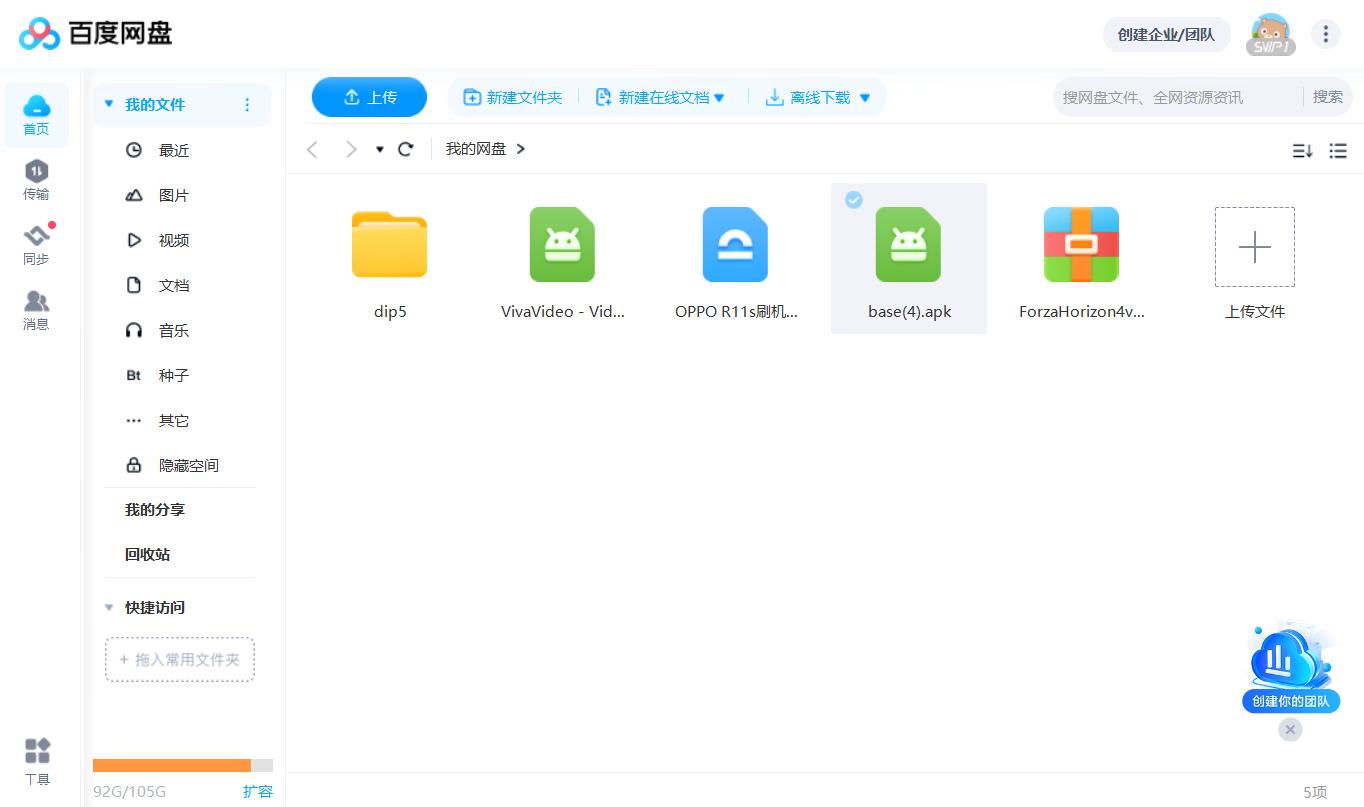The height and width of the screenshot is (807, 1364).
Task: Open the navigation history dropdown arrow
Action: click(380, 150)
